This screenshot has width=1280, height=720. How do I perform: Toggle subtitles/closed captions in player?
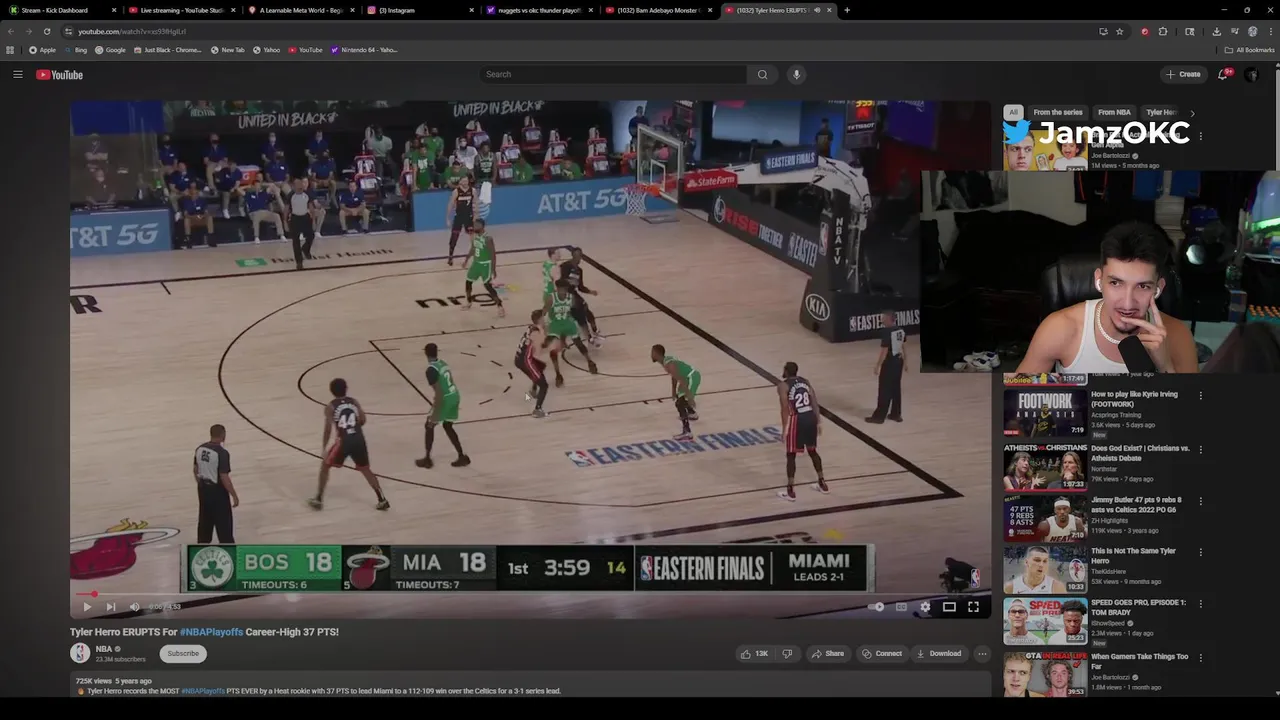901,606
